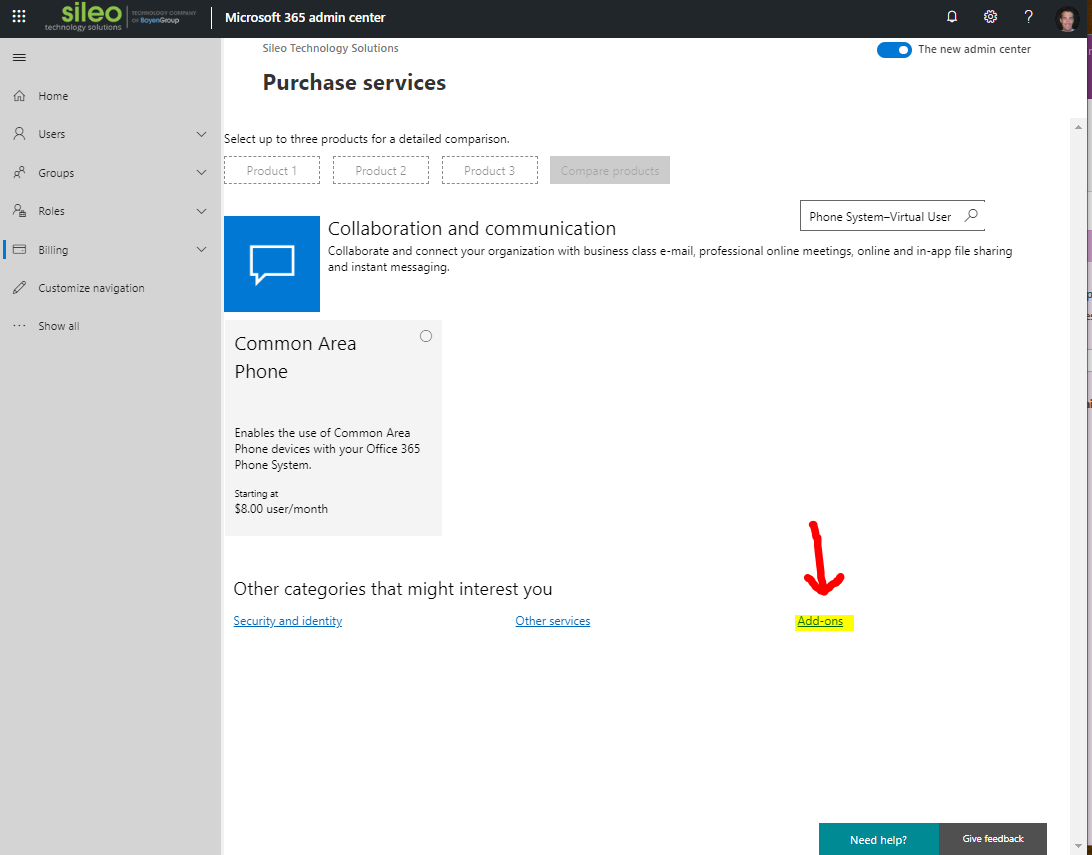The image size is (1092, 855).
Task: Open the Other services link
Action: pyautogui.click(x=553, y=621)
